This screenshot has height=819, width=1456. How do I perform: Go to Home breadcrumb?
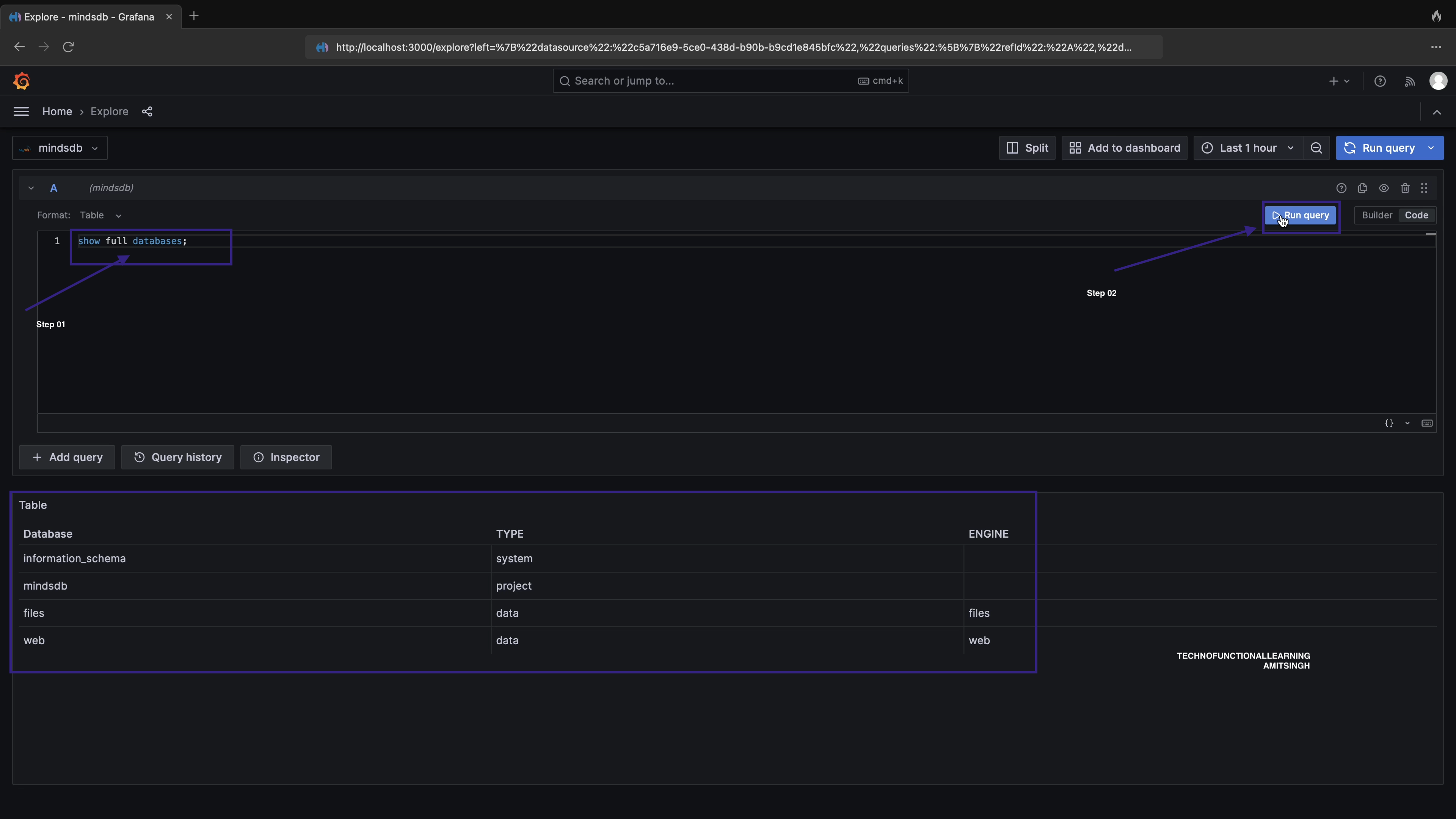click(x=57, y=111)
